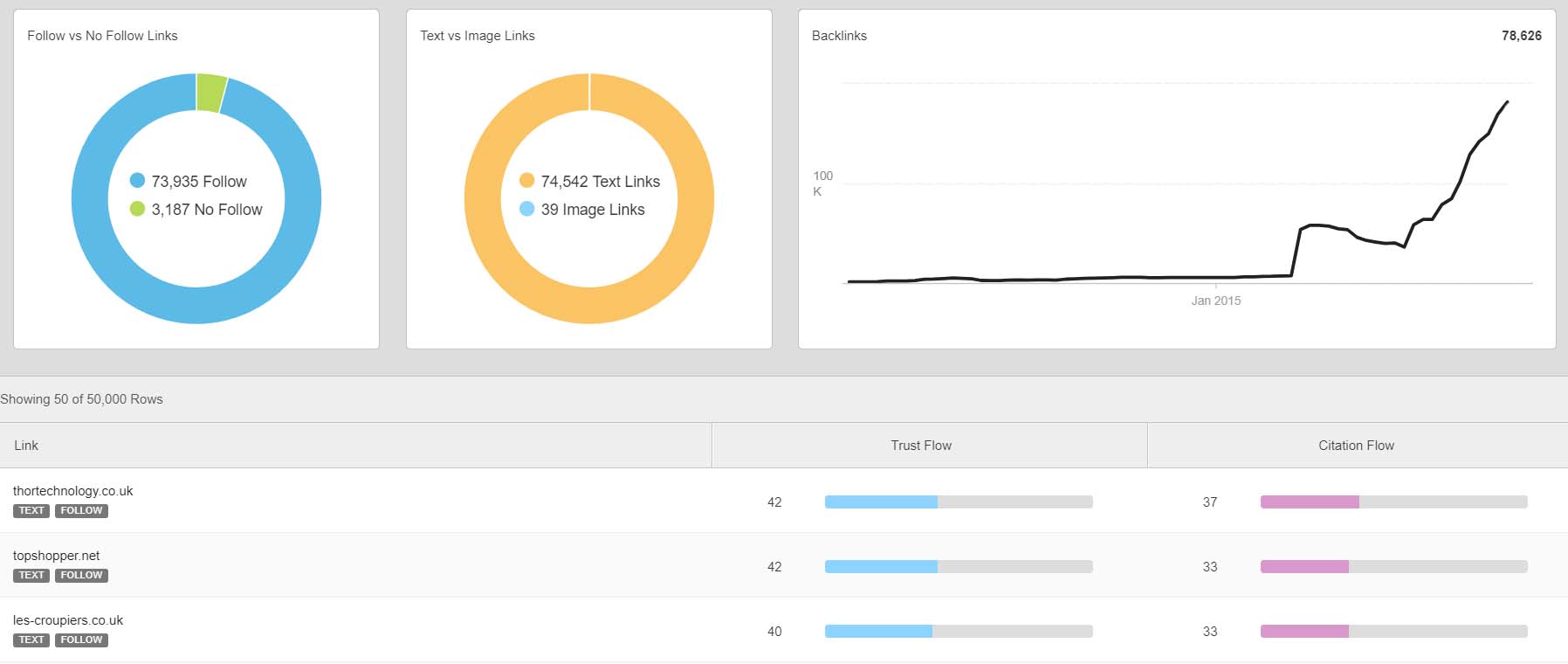Click TEXT badge under thortechnology.co.uk
This screenshot has width=1568, height=664.
pos(31,511)
